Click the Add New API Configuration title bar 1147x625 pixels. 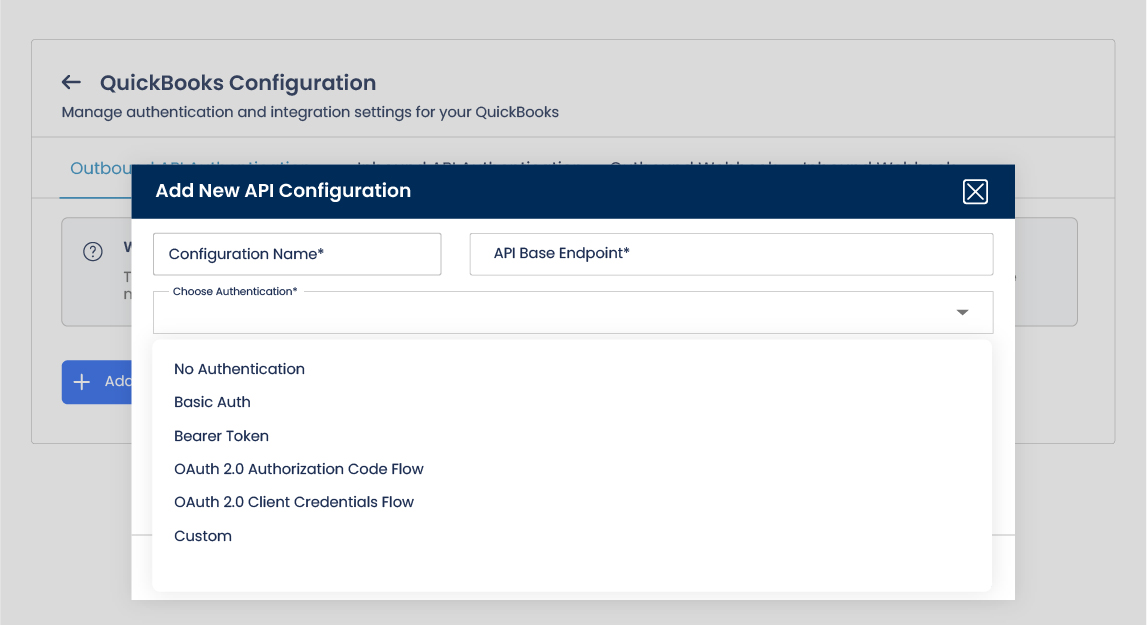550,191
